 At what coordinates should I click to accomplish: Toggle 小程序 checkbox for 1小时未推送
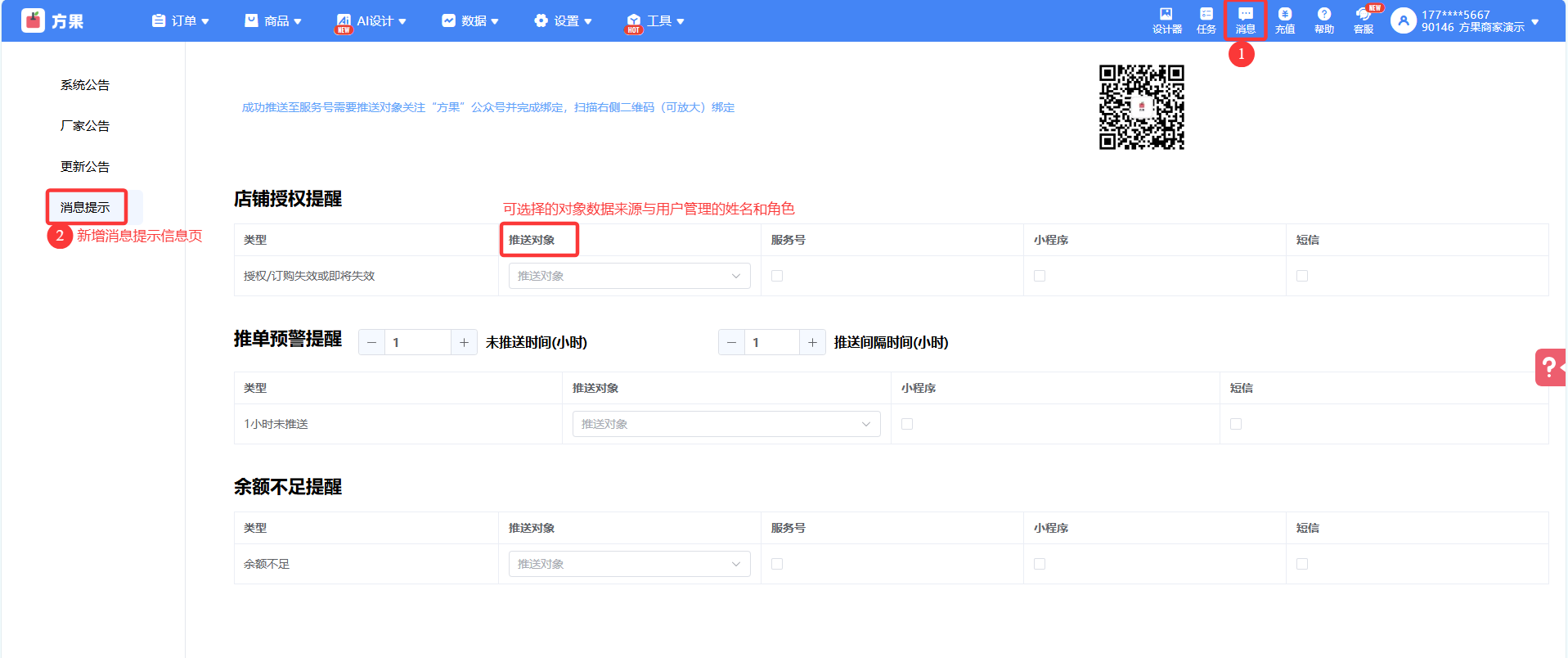907,424
